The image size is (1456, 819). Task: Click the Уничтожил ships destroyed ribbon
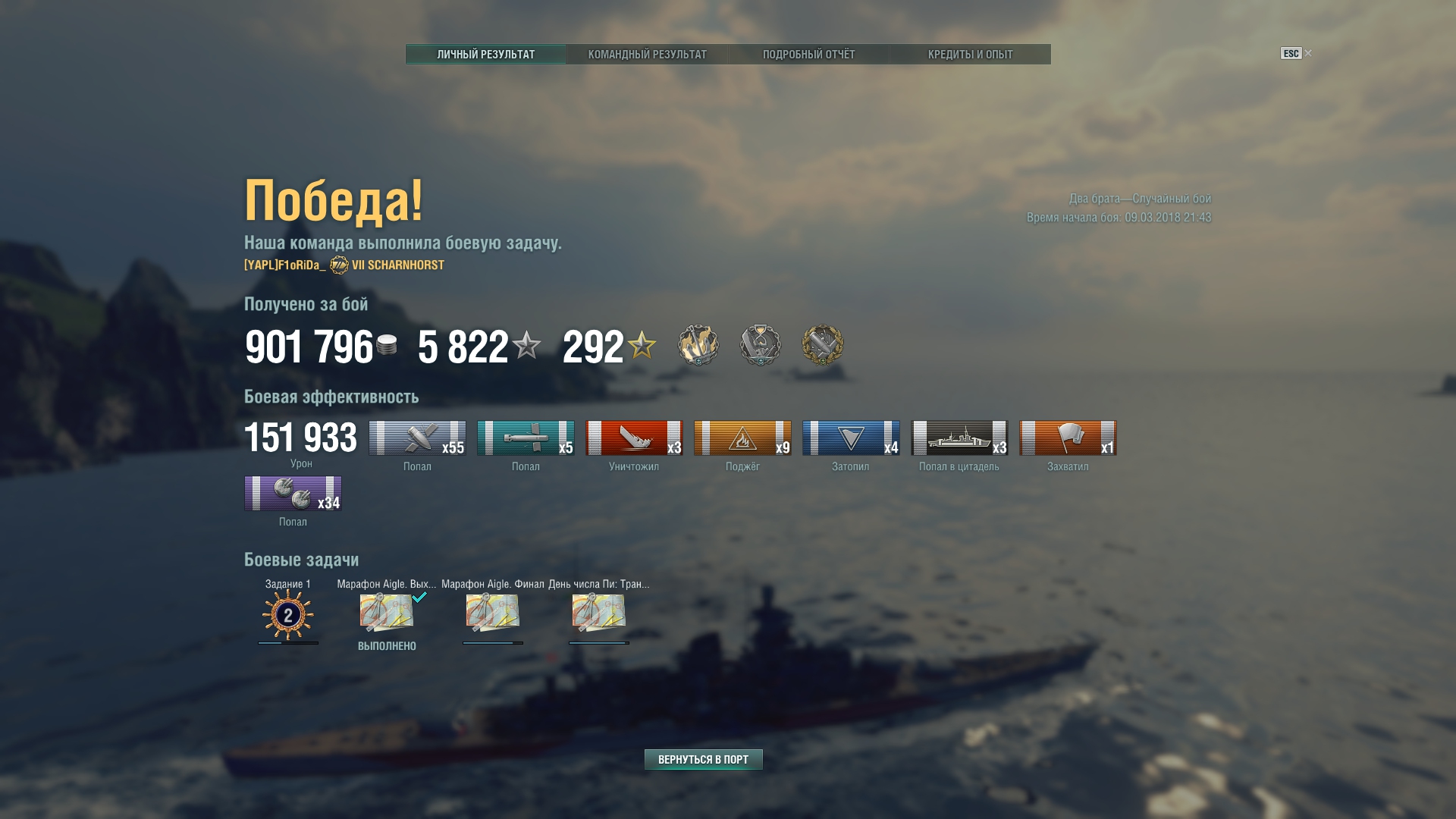634,438
